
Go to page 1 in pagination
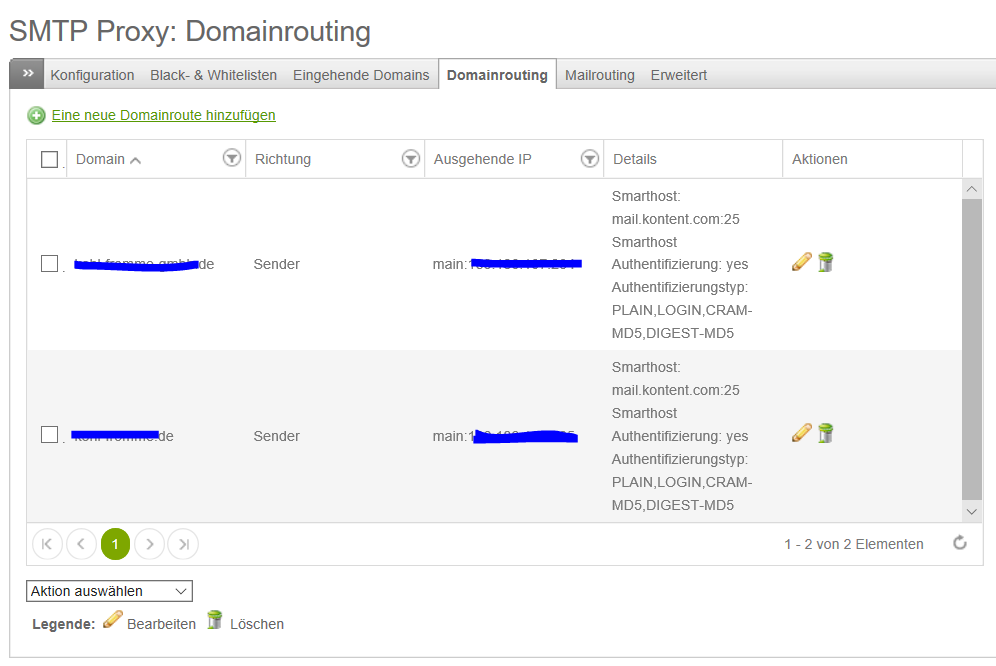tap(115, 544)
